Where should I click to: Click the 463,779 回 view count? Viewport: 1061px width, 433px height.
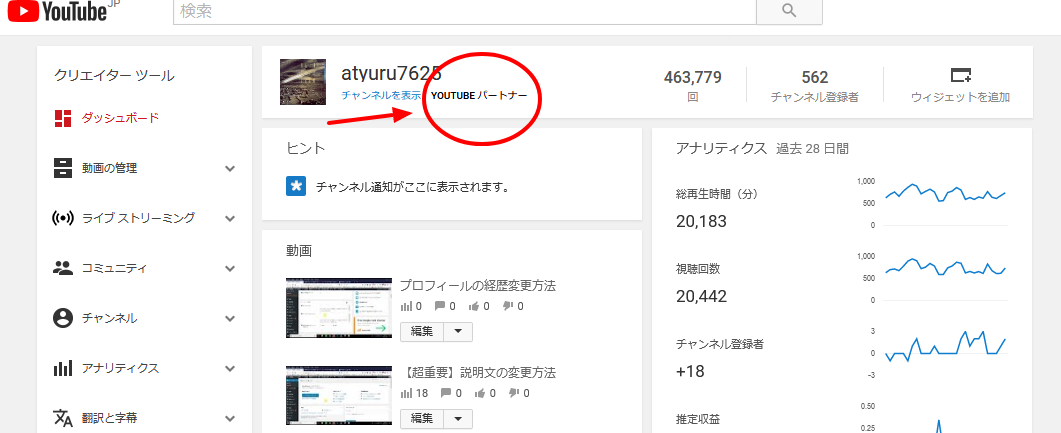(x=693, y=85)
